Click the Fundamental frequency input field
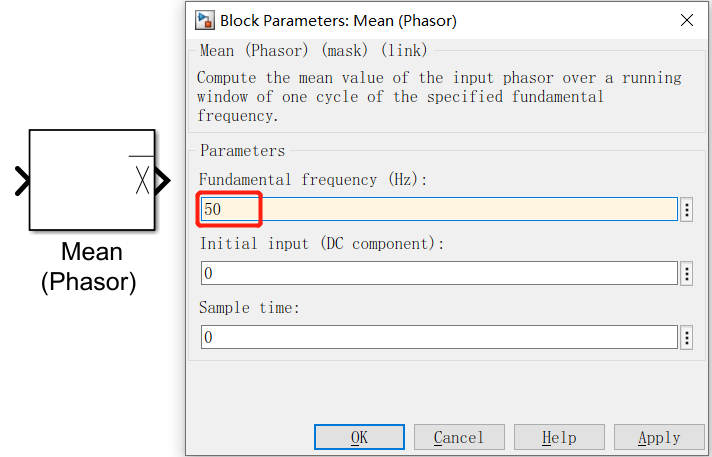Screen dimensions: 712x457 point(440,209)
